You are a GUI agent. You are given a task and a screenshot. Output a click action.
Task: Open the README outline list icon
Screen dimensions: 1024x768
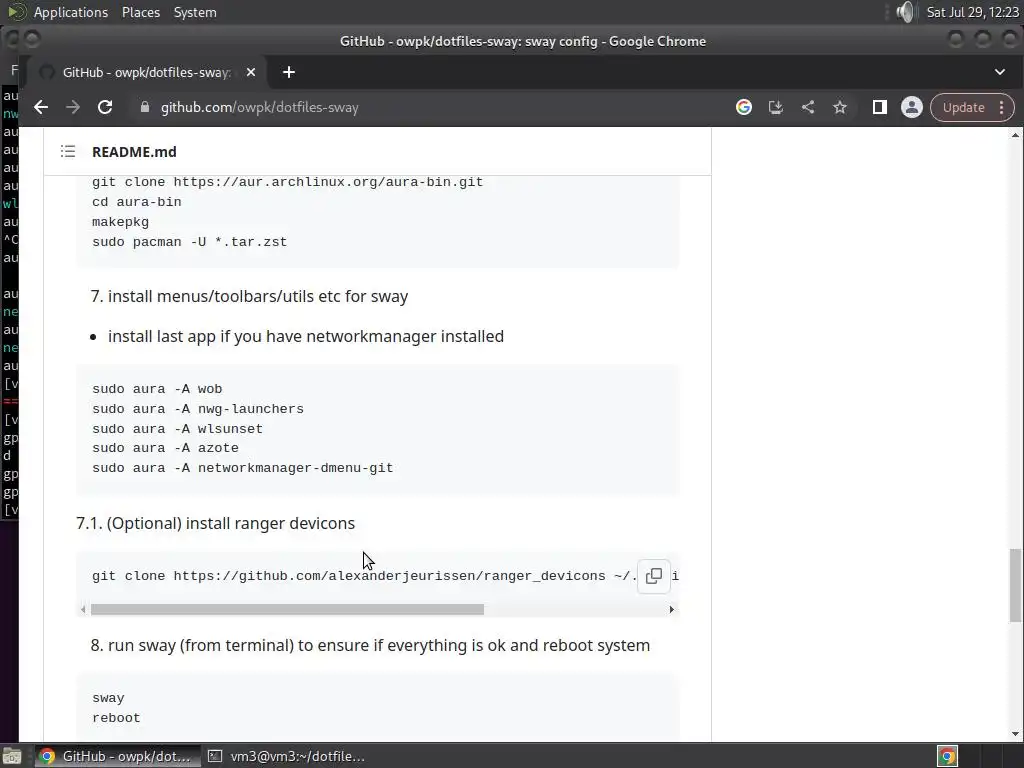pyautogui.click(x=68, y=152)
